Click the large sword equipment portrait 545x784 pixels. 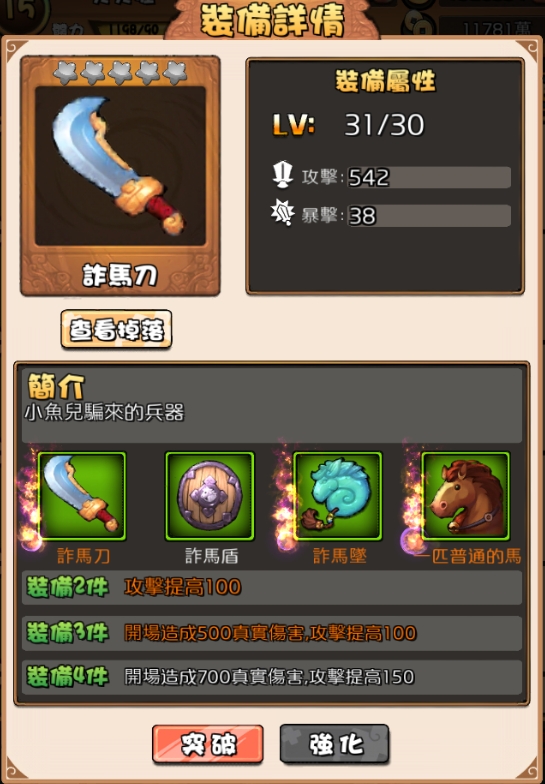(x=120, y=166)
